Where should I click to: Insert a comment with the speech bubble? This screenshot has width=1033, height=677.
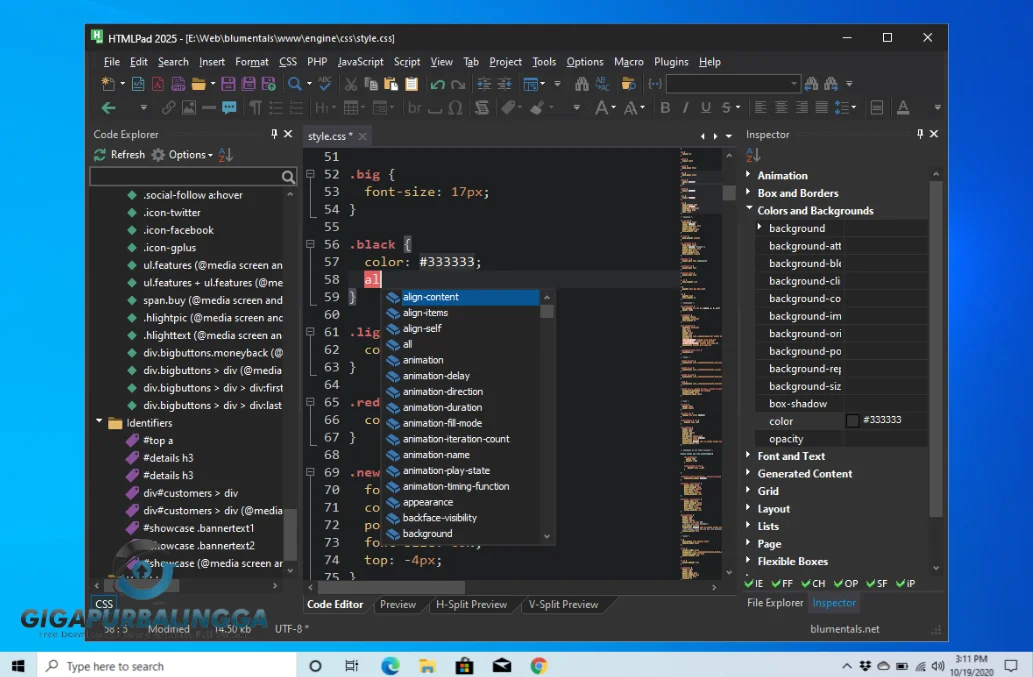click(229, 107)
